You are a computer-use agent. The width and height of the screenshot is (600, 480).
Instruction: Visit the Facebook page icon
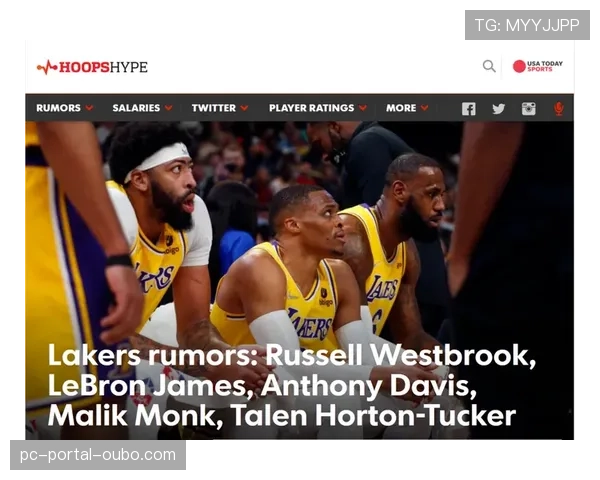[469, 109]
